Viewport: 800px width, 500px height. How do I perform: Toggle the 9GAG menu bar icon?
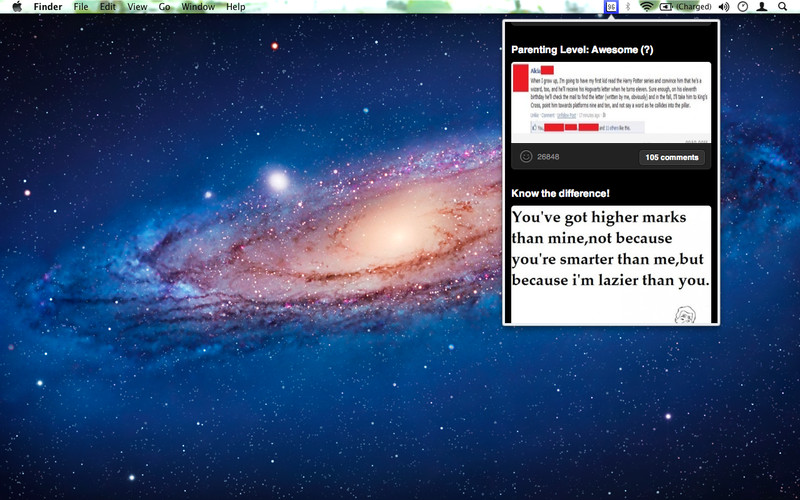[x=611, y=7]
